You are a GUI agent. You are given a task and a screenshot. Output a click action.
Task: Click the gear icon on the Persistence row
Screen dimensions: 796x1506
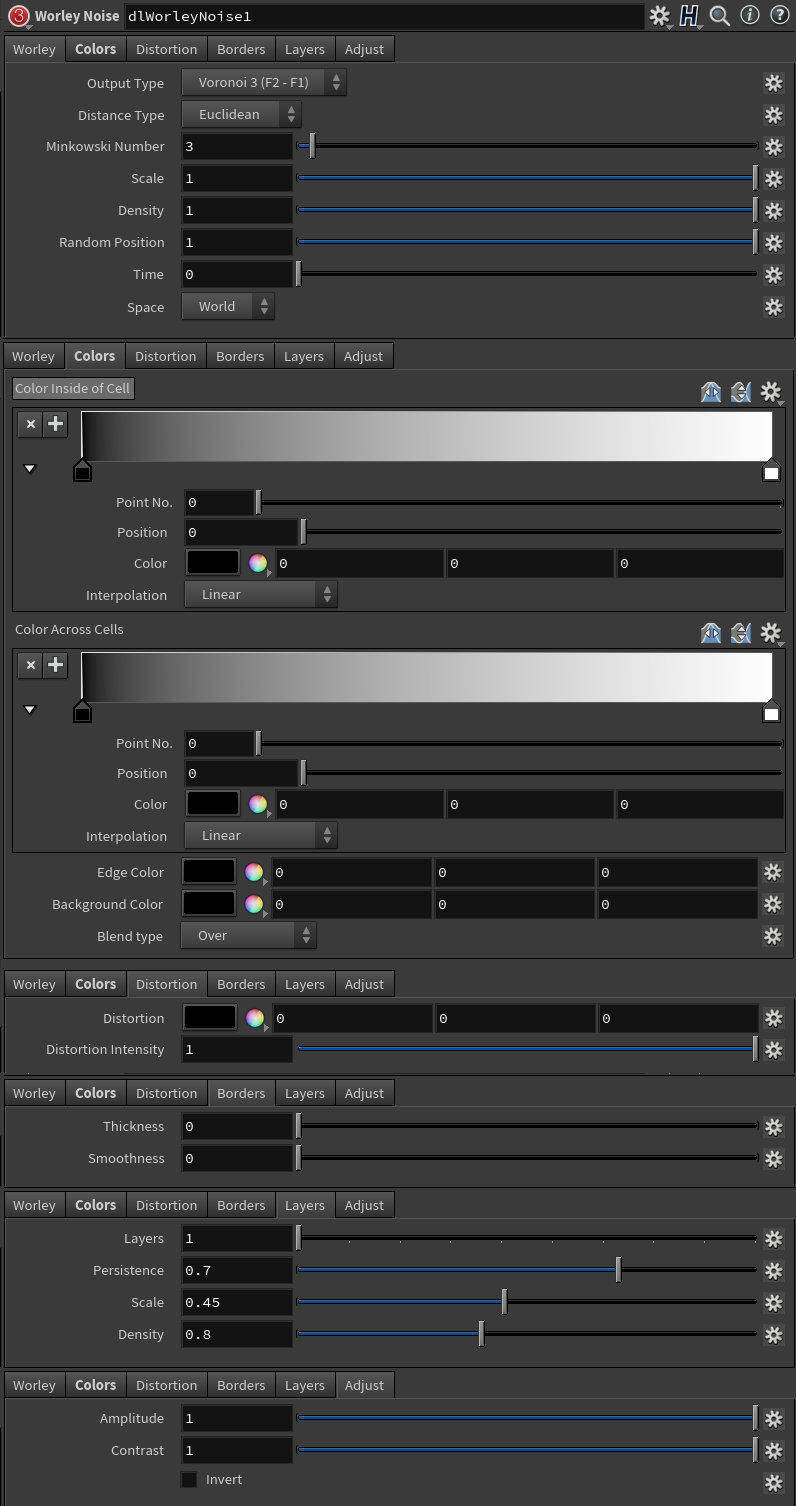pyautogui.click(x=773, y=1271)
